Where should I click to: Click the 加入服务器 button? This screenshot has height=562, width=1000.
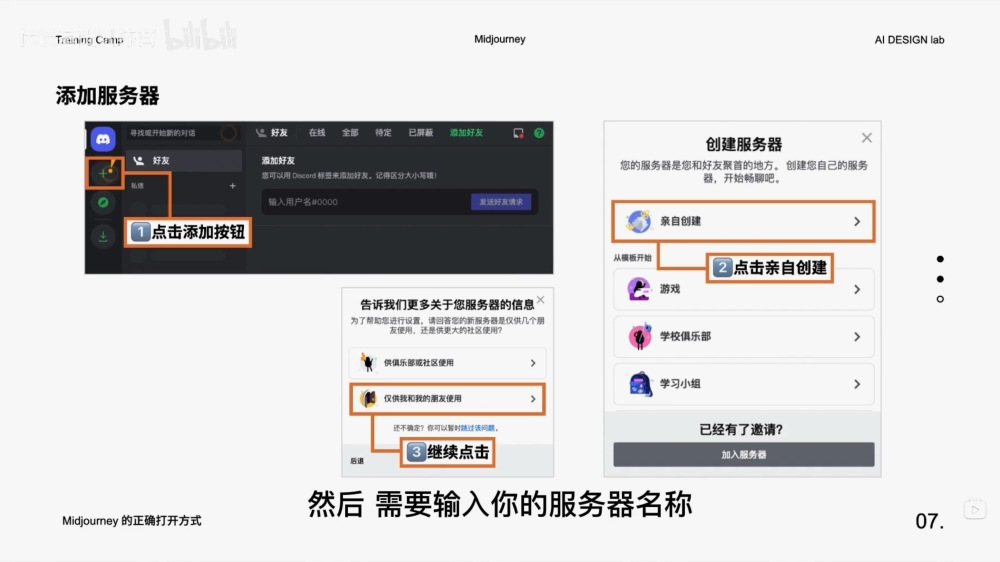pyautogui.click(x=744, y=455)
